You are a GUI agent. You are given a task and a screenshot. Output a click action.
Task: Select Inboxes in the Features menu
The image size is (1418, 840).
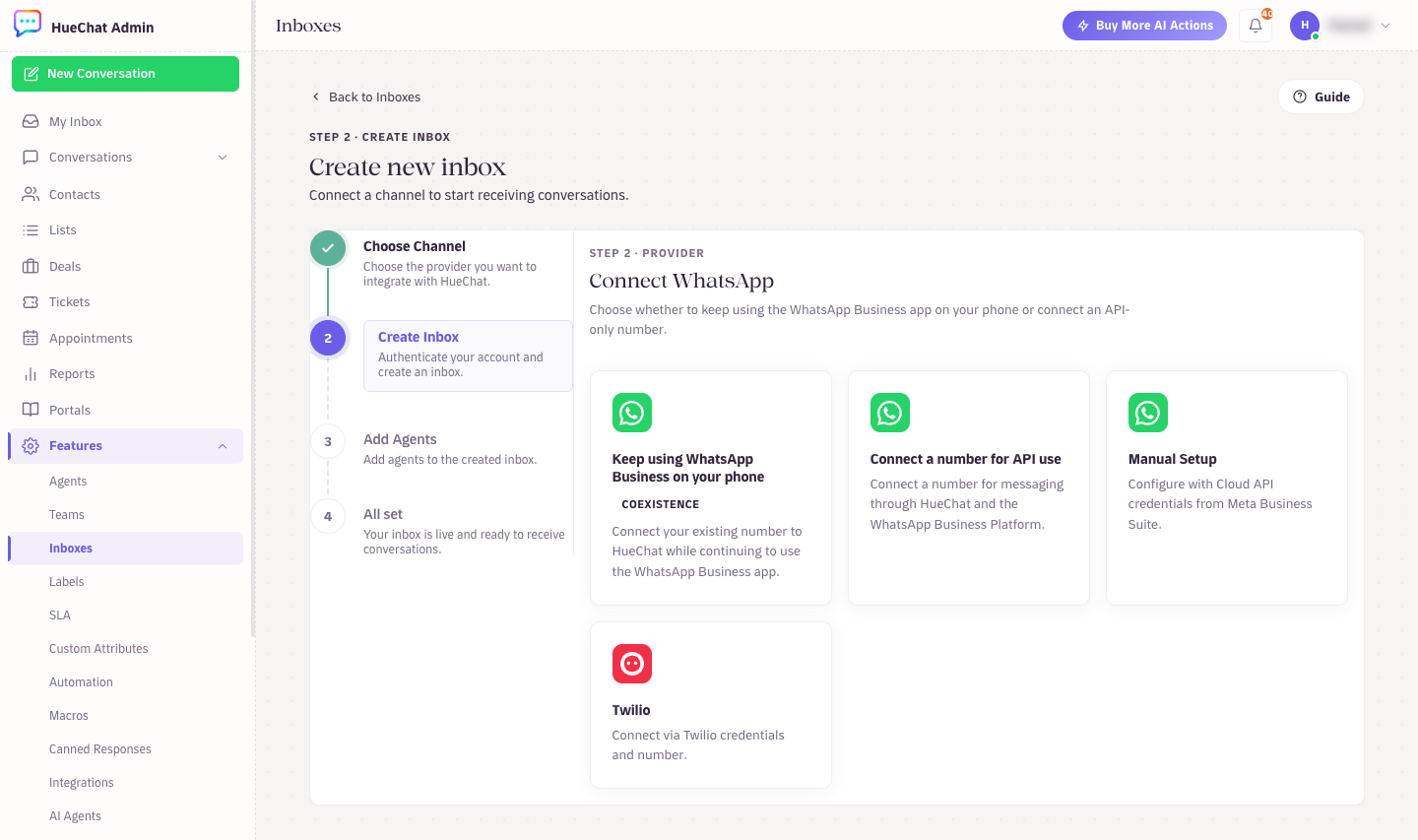[x=125, y=549]
